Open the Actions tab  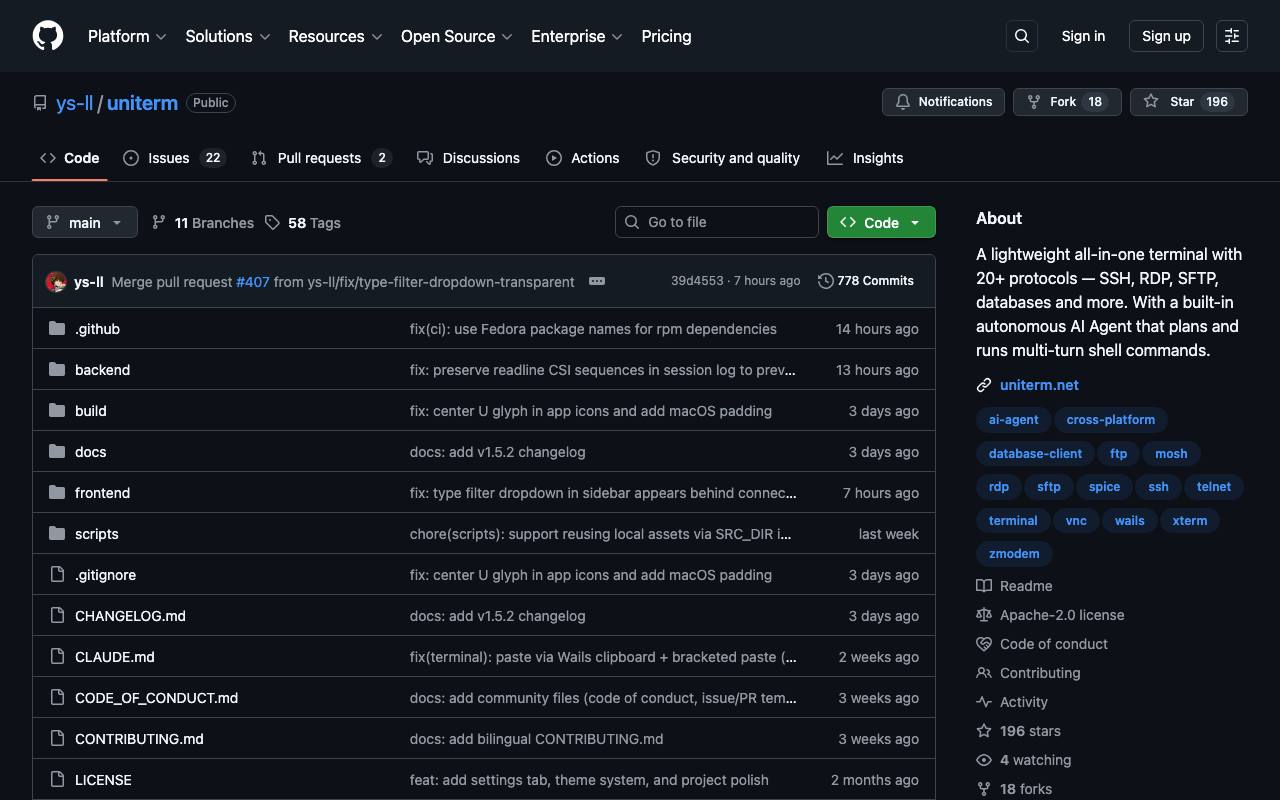click(x=583, y=158)
